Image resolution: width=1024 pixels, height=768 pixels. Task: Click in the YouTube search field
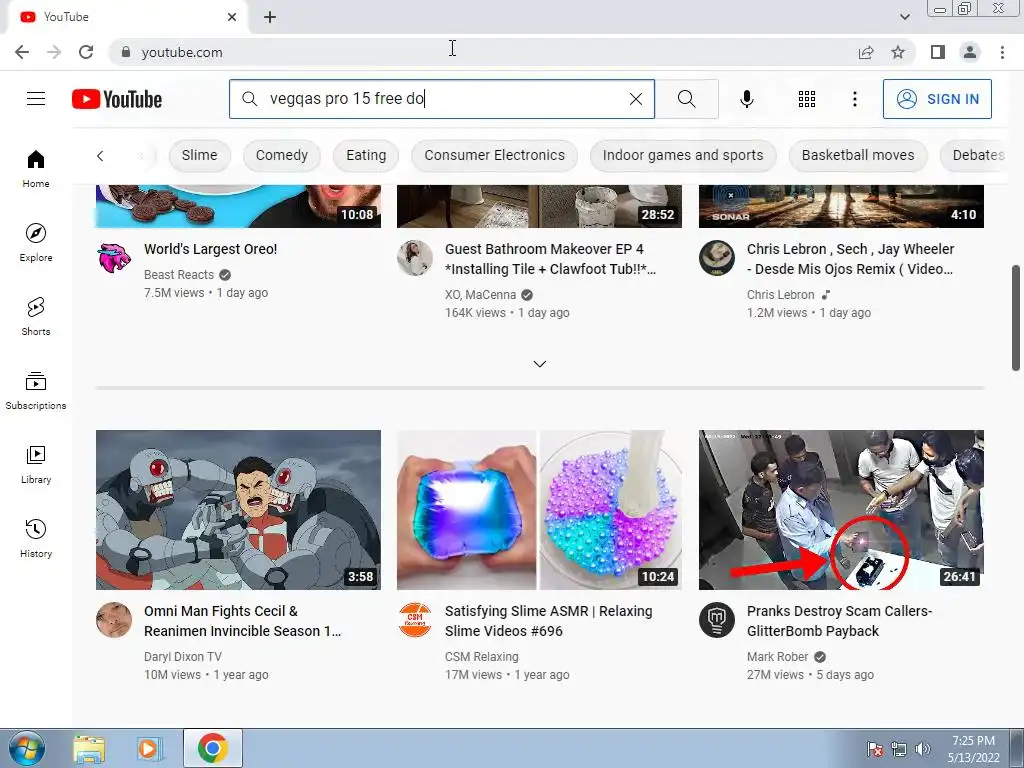pyautogui.click(x=441, y=99)
